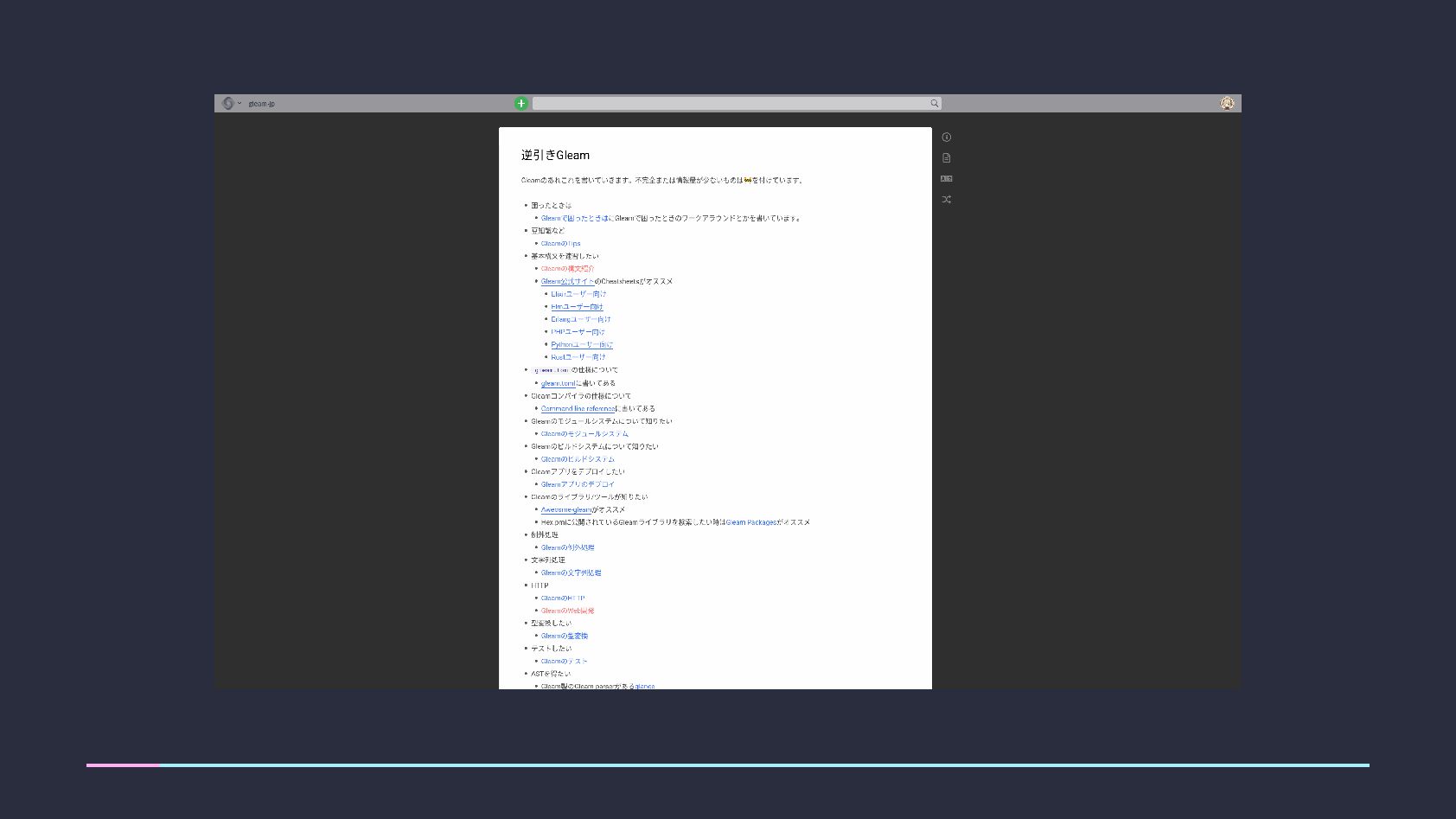Click the HTTP bullet line

click(x=540, y=585)
